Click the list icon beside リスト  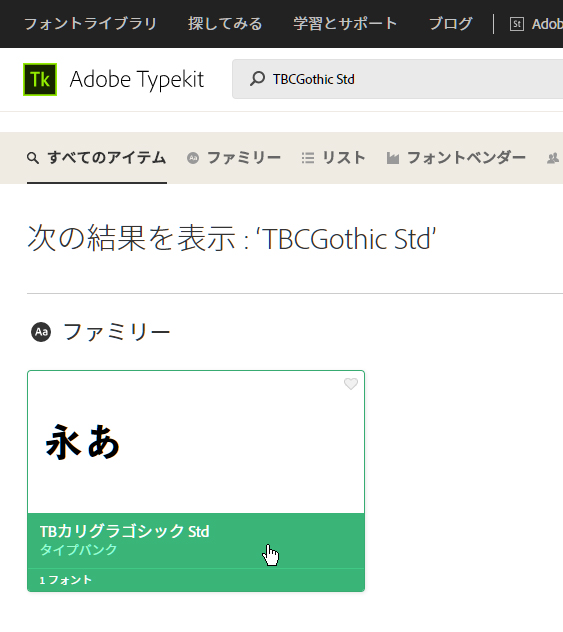(x=308, y=158)
